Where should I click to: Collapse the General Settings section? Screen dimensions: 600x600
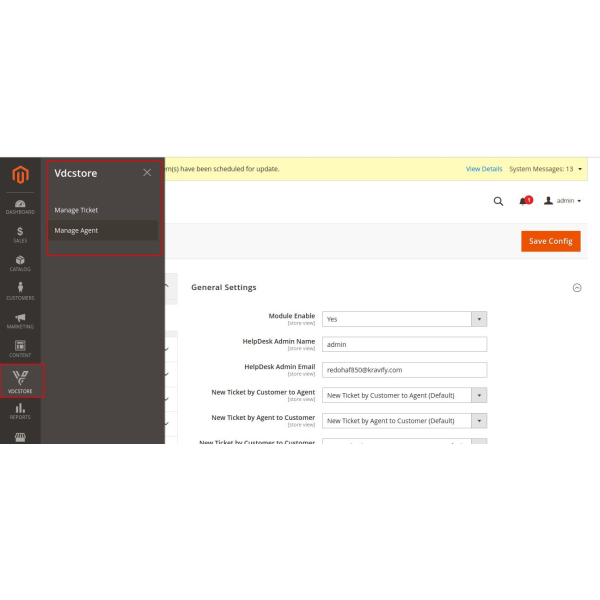pos(577,287)
